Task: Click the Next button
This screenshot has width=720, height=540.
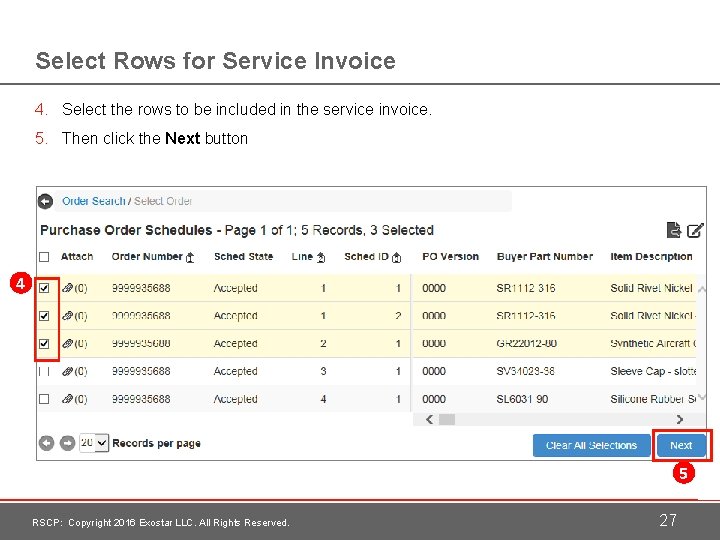Action: [681, 445]
